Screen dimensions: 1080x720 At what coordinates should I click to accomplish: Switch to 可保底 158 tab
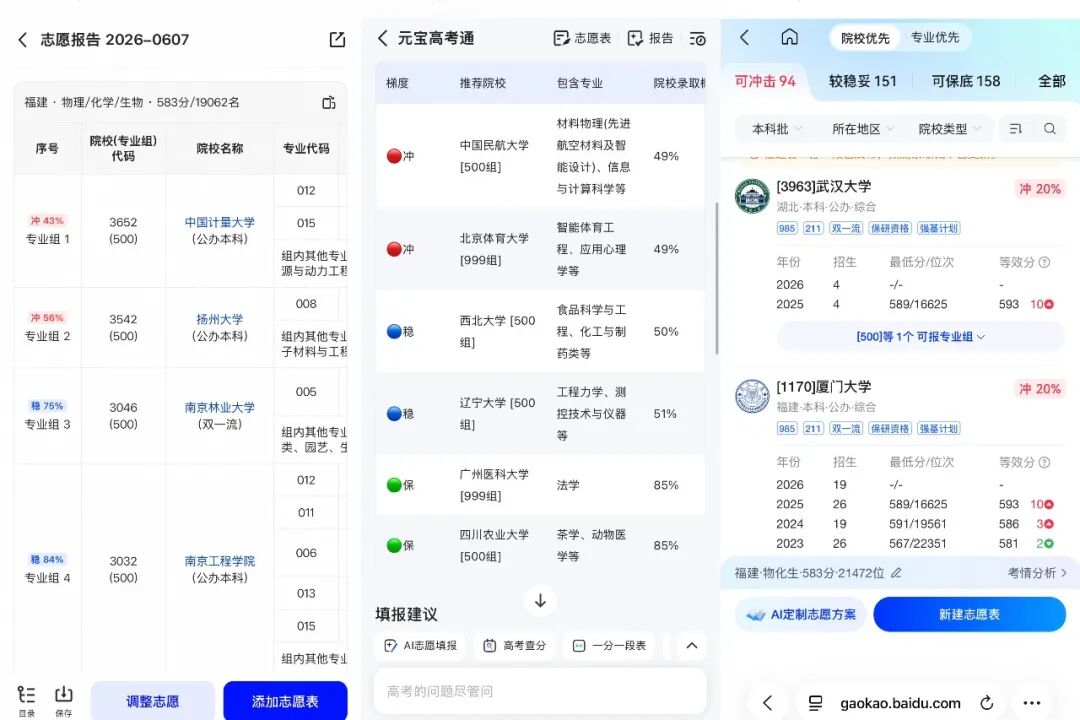point(966,81)
